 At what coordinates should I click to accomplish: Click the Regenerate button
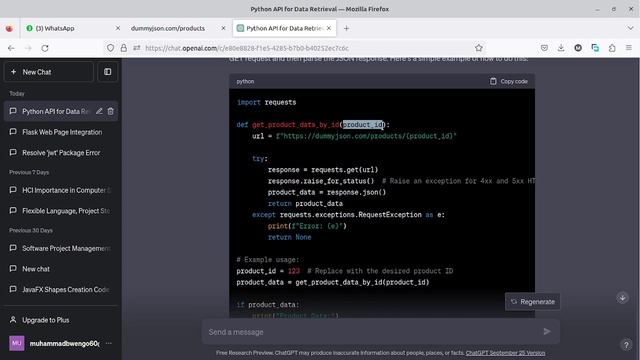tap(533, 302)
